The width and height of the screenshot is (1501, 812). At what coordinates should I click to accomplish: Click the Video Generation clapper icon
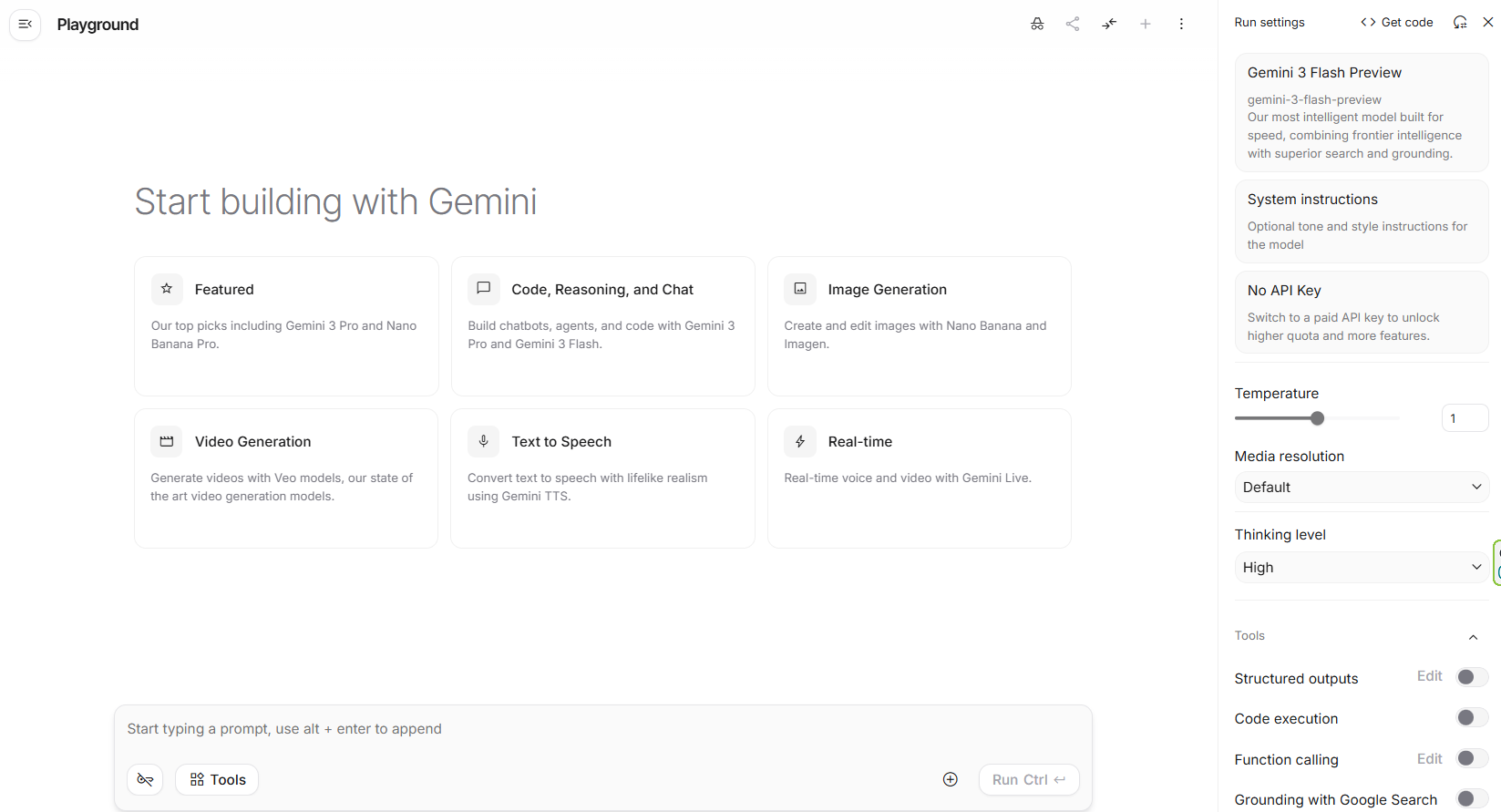[x=167, y=441]
